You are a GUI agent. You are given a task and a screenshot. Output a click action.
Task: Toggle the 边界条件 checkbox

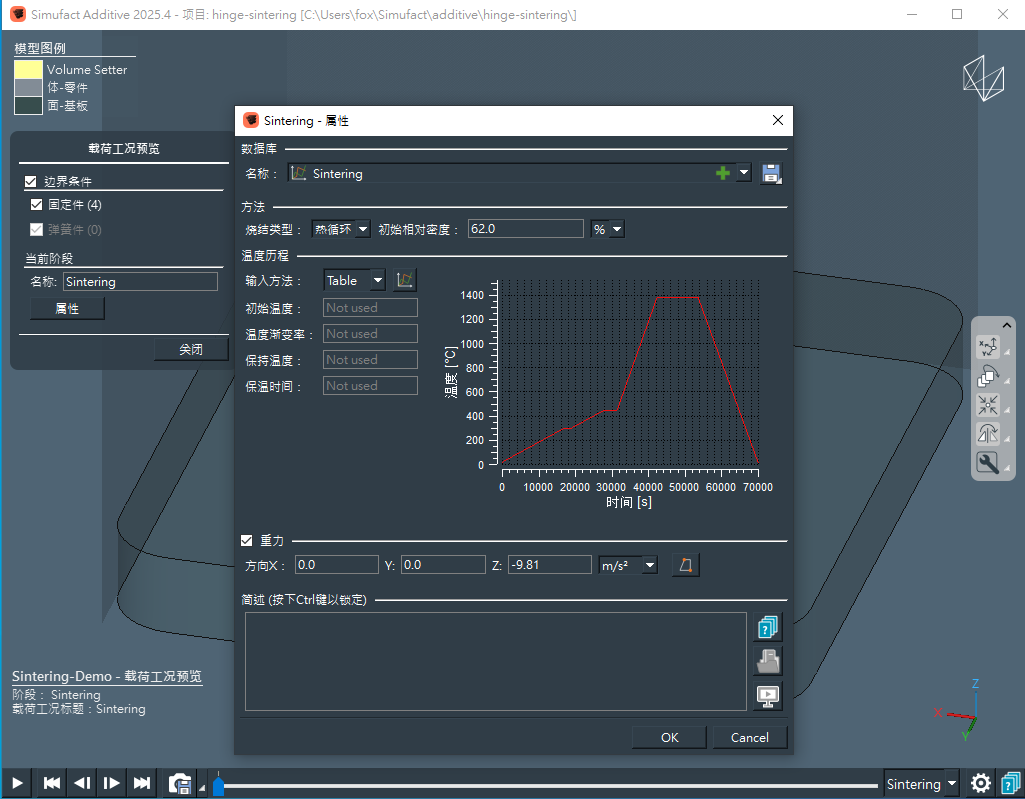31,182
